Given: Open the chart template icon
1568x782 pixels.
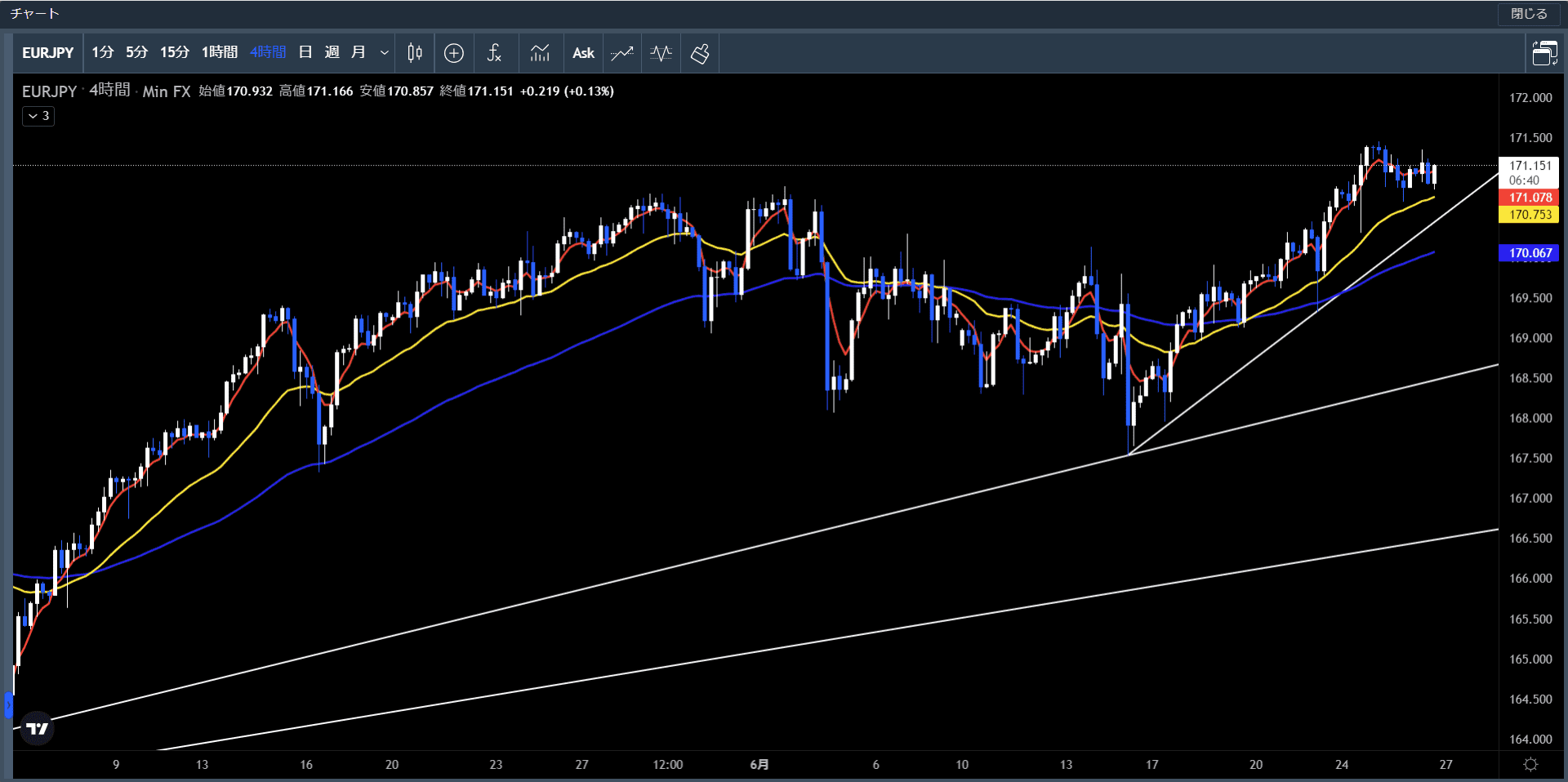Looking at the screenshot, I should point(540,53).
